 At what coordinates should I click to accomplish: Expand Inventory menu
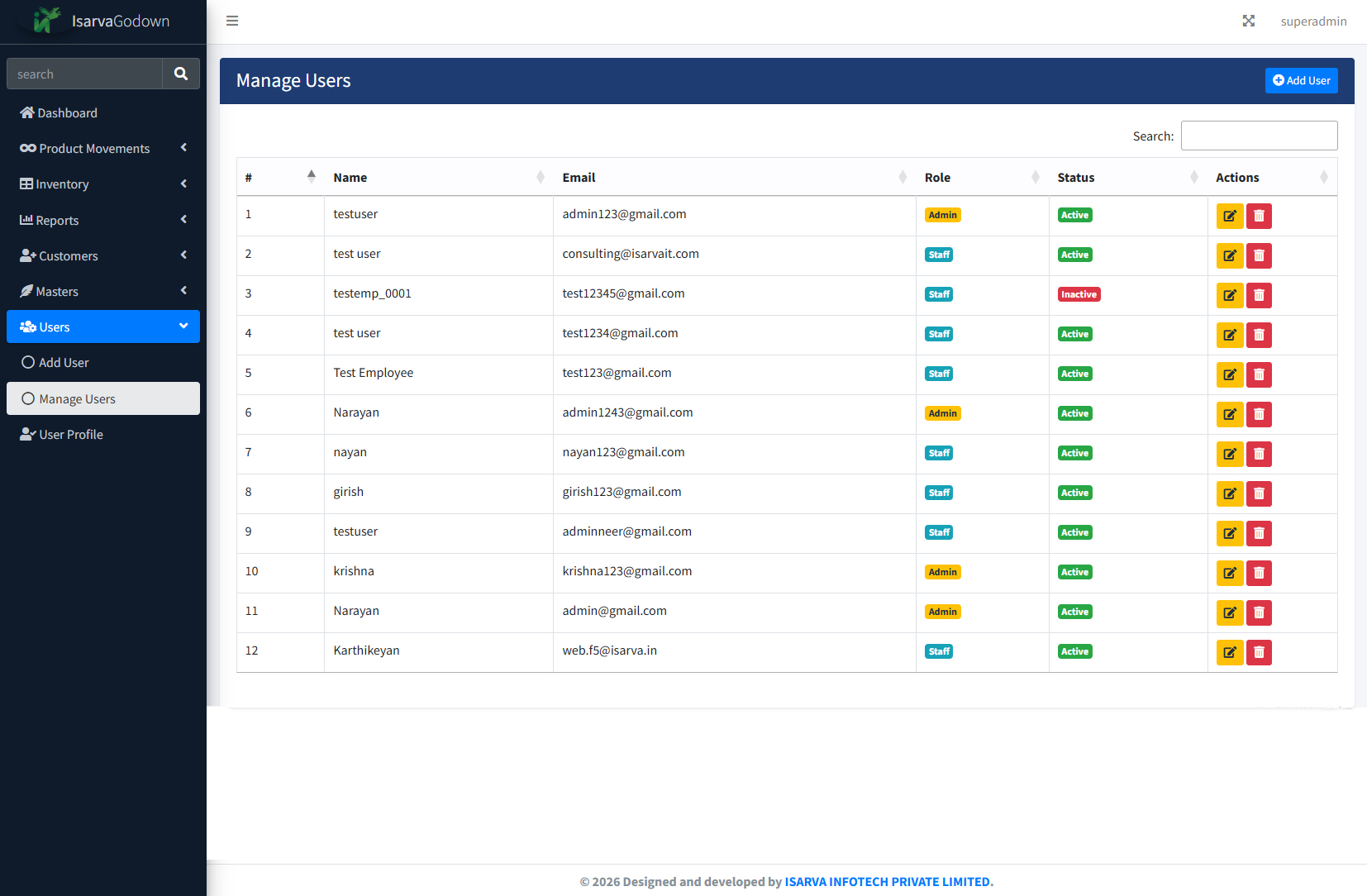pyautogui.click(x=103, y=184)
